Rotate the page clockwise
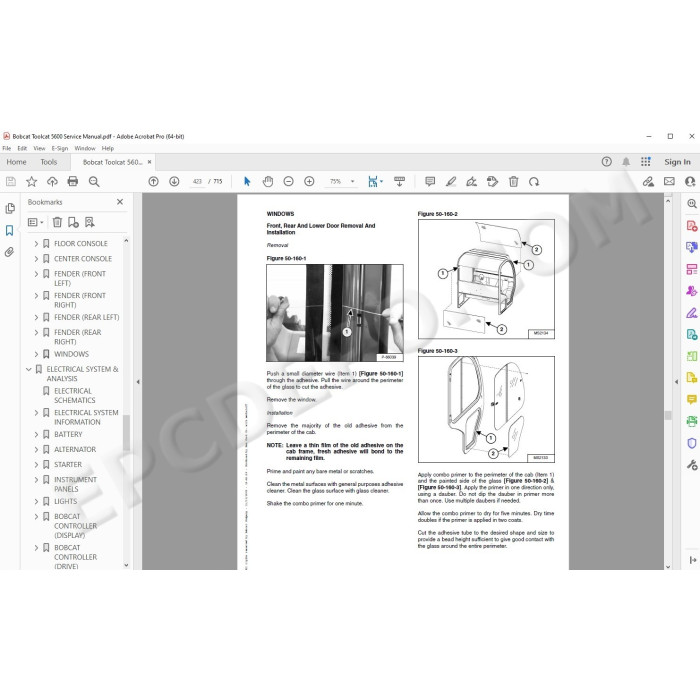 click(534, 181)
